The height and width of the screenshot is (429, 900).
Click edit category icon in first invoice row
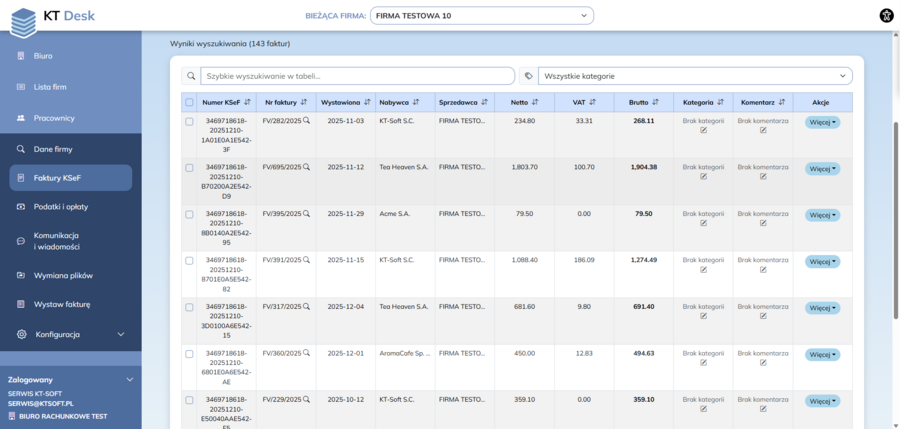point(703,129)
